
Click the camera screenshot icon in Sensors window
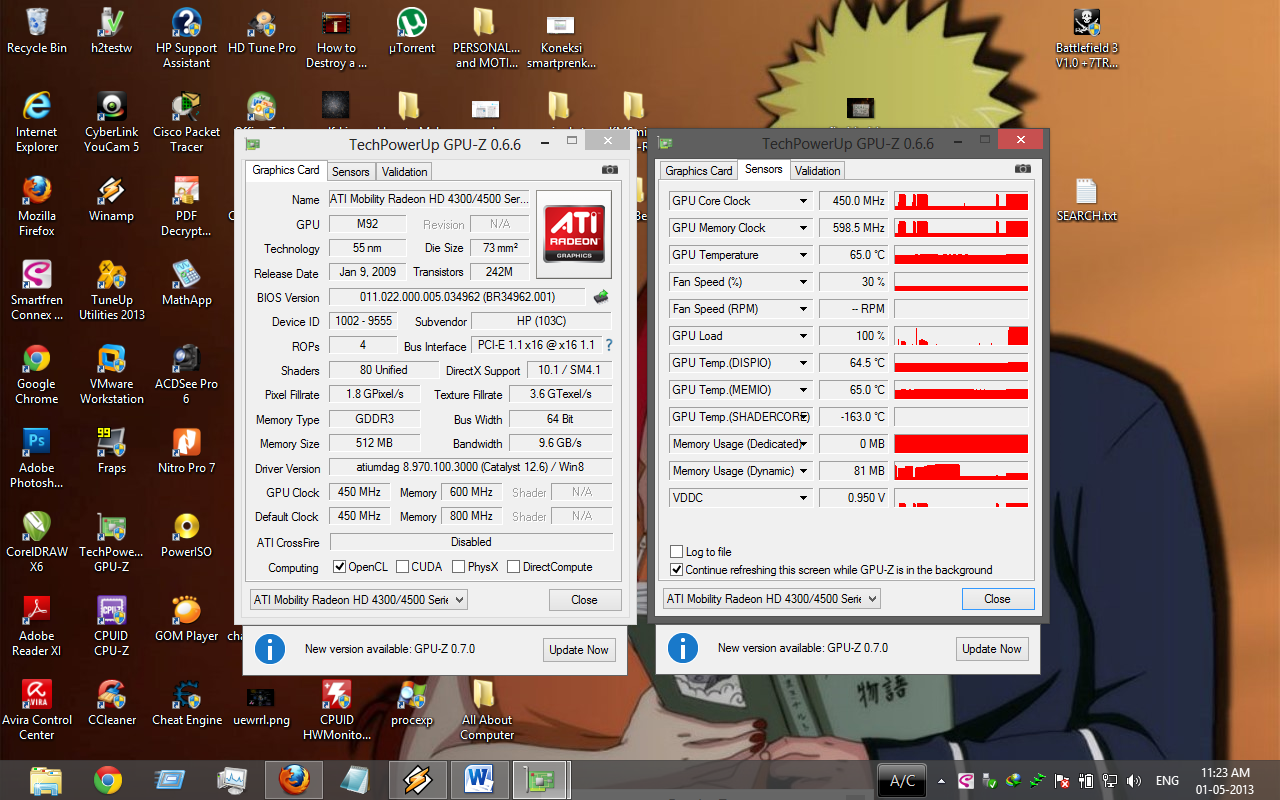pyautogui.click(x=1022, y=169)
